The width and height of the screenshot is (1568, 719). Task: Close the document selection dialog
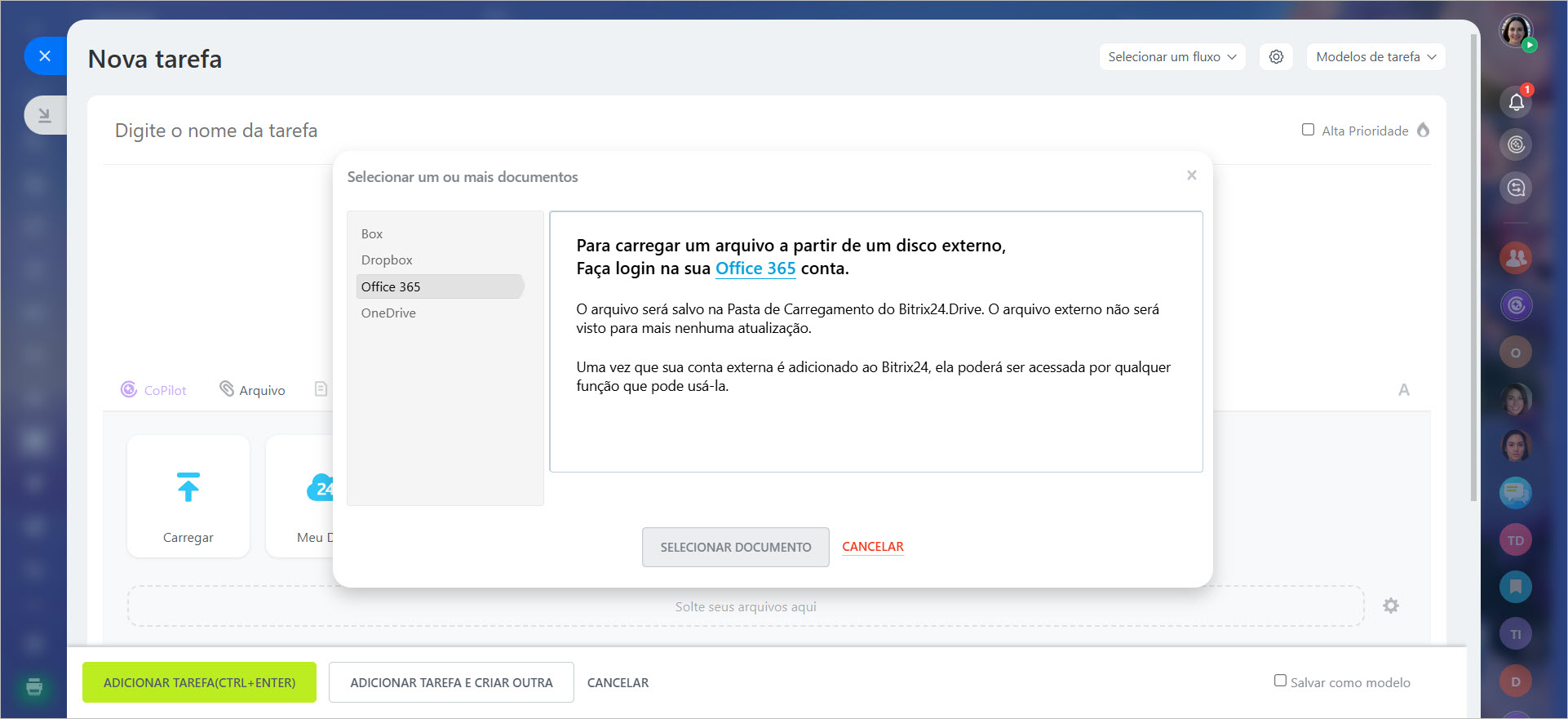[x=1191, y=175]
